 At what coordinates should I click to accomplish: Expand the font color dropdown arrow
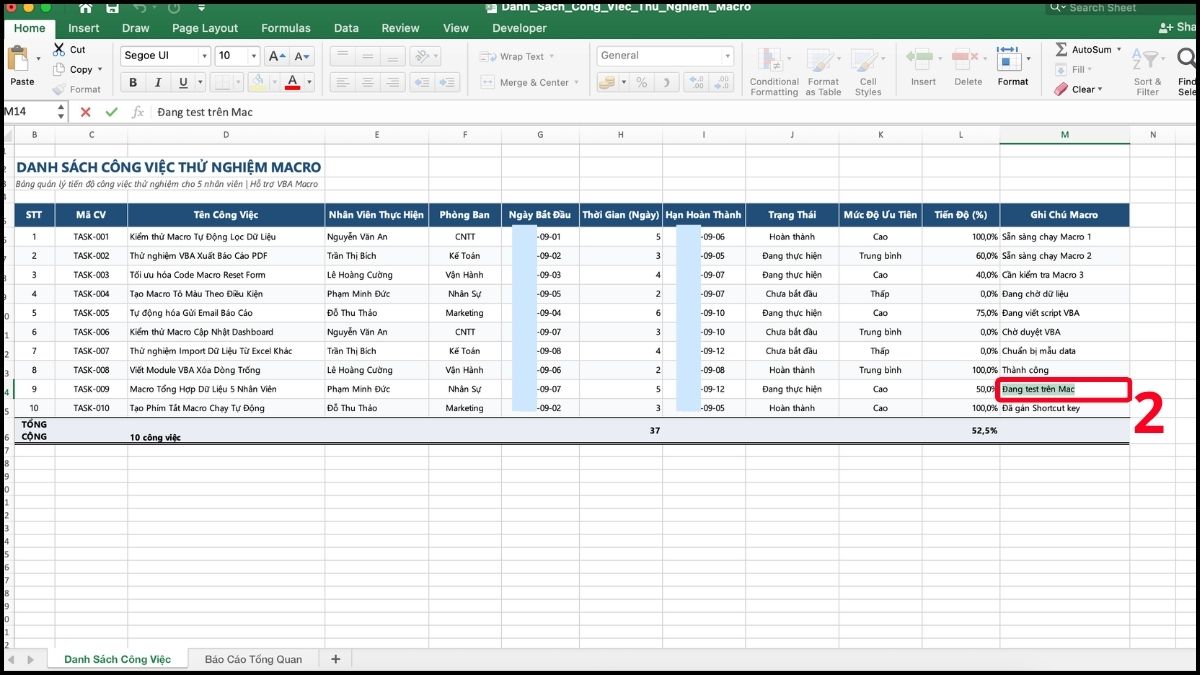click(309, 83)
